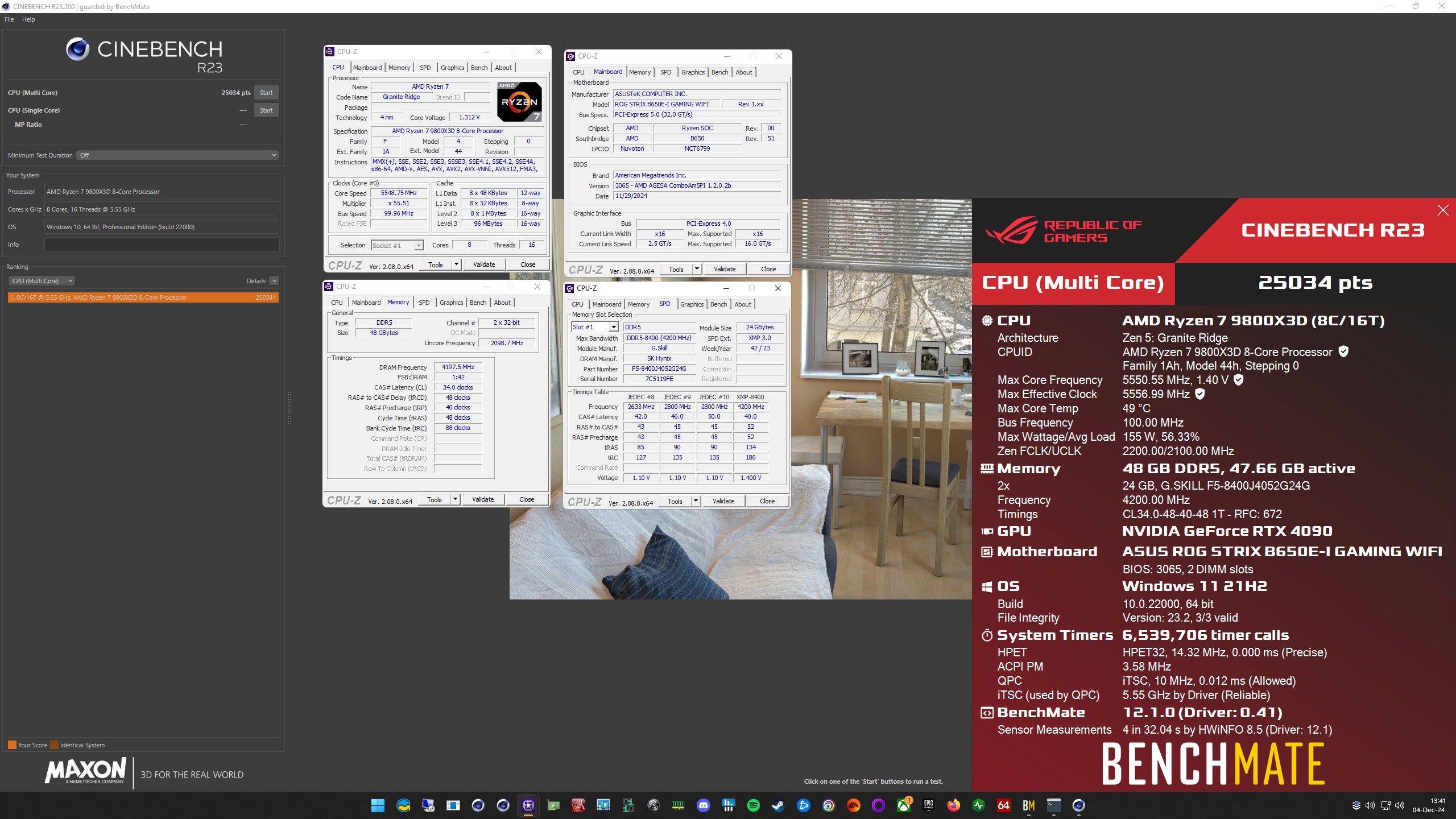This screenshot has width=1456, height=819.
Task: Click Close button in SPD tab CPU-Z window
Action: click(x=767, y=501)
